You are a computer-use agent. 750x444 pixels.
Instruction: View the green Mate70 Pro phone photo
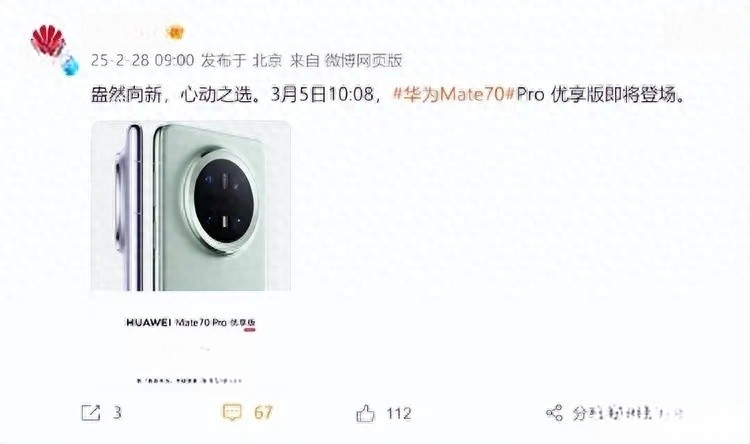coord(191,206)
